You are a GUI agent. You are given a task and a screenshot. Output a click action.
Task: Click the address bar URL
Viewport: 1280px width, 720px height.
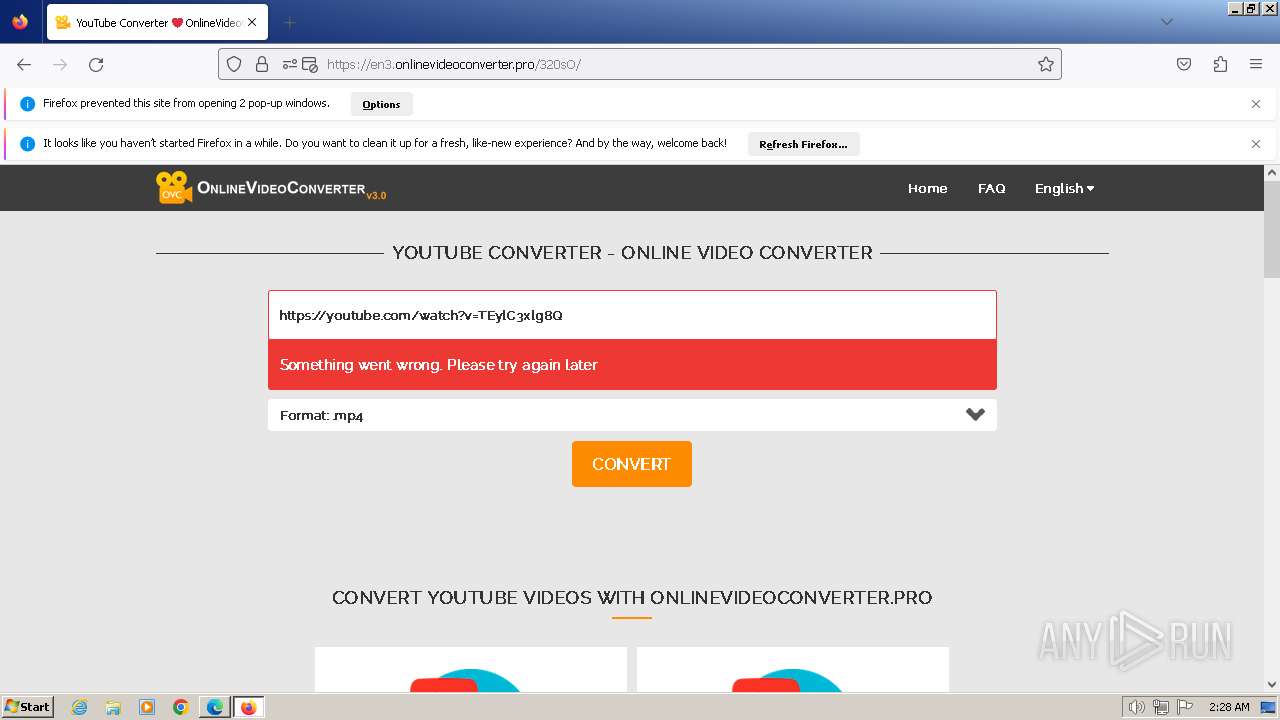(453, 64)
